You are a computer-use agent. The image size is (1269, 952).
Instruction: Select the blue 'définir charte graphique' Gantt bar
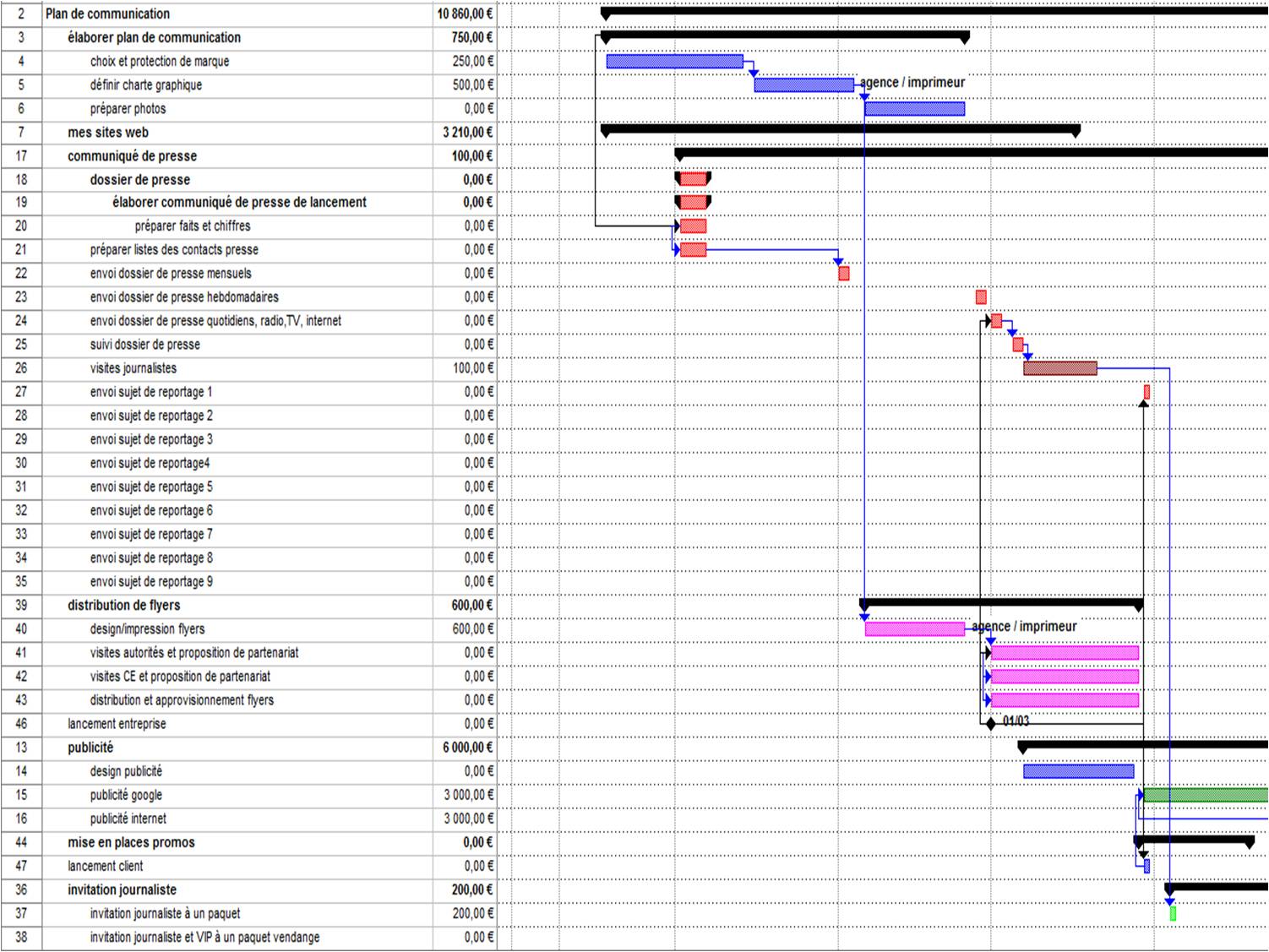(x=804, y=85)
